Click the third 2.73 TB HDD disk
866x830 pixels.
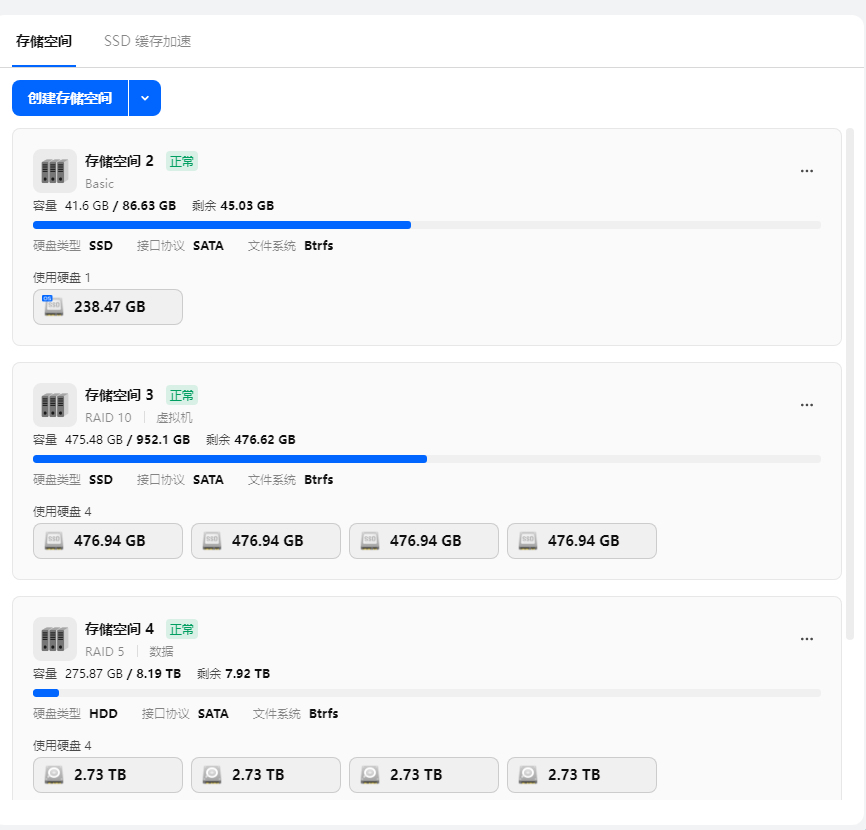tap(424, 775)
